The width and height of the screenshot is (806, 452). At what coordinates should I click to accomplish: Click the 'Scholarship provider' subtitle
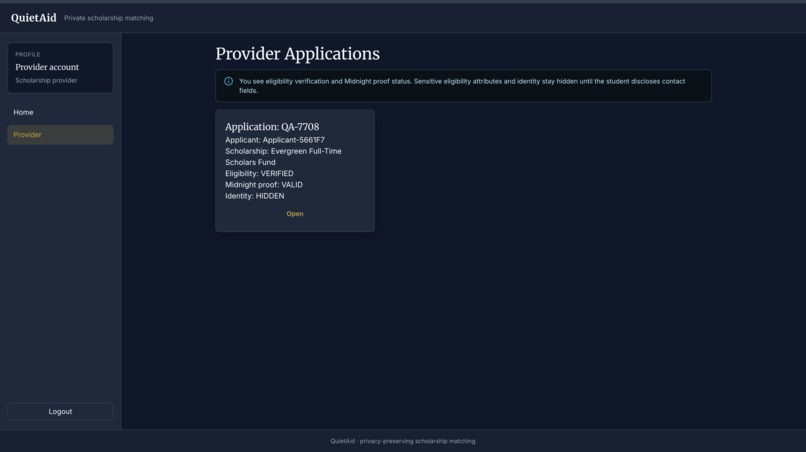pos(46,80)
